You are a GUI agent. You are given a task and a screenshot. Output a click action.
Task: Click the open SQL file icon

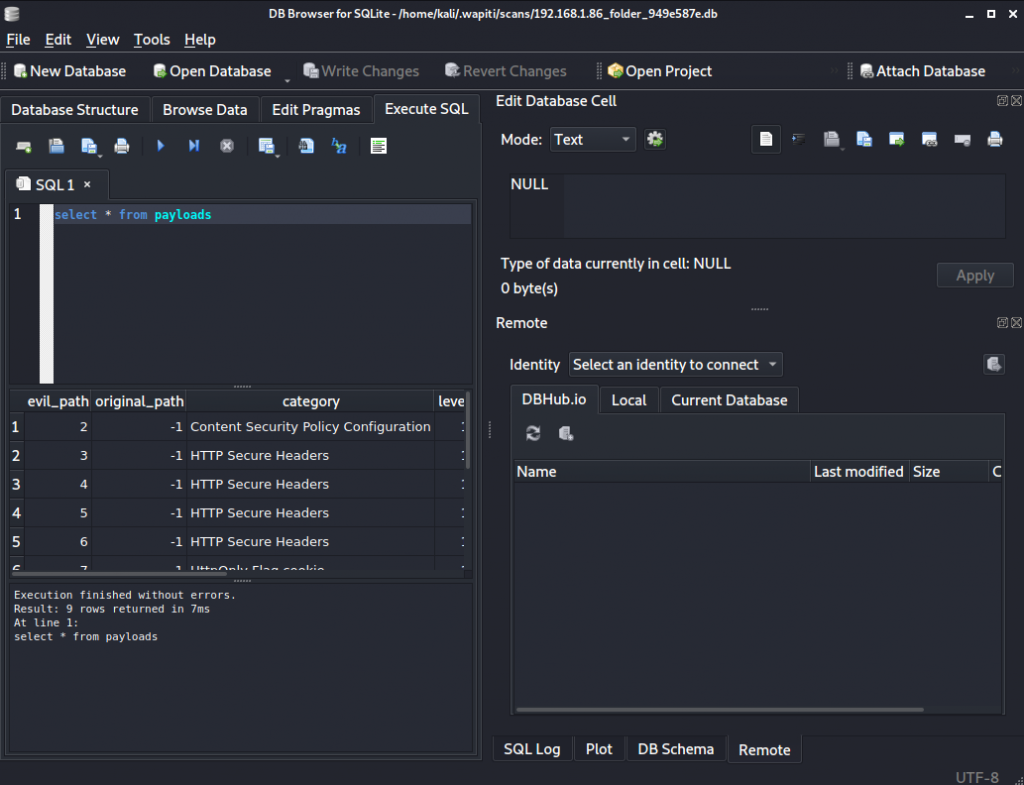coord(56,146)
